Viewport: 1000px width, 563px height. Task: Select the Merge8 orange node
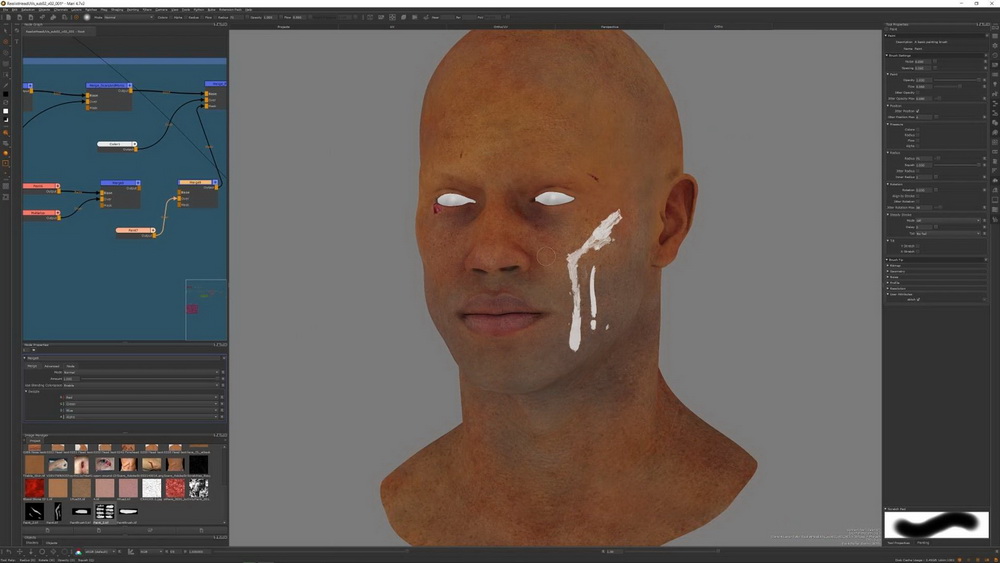[198, 182]
